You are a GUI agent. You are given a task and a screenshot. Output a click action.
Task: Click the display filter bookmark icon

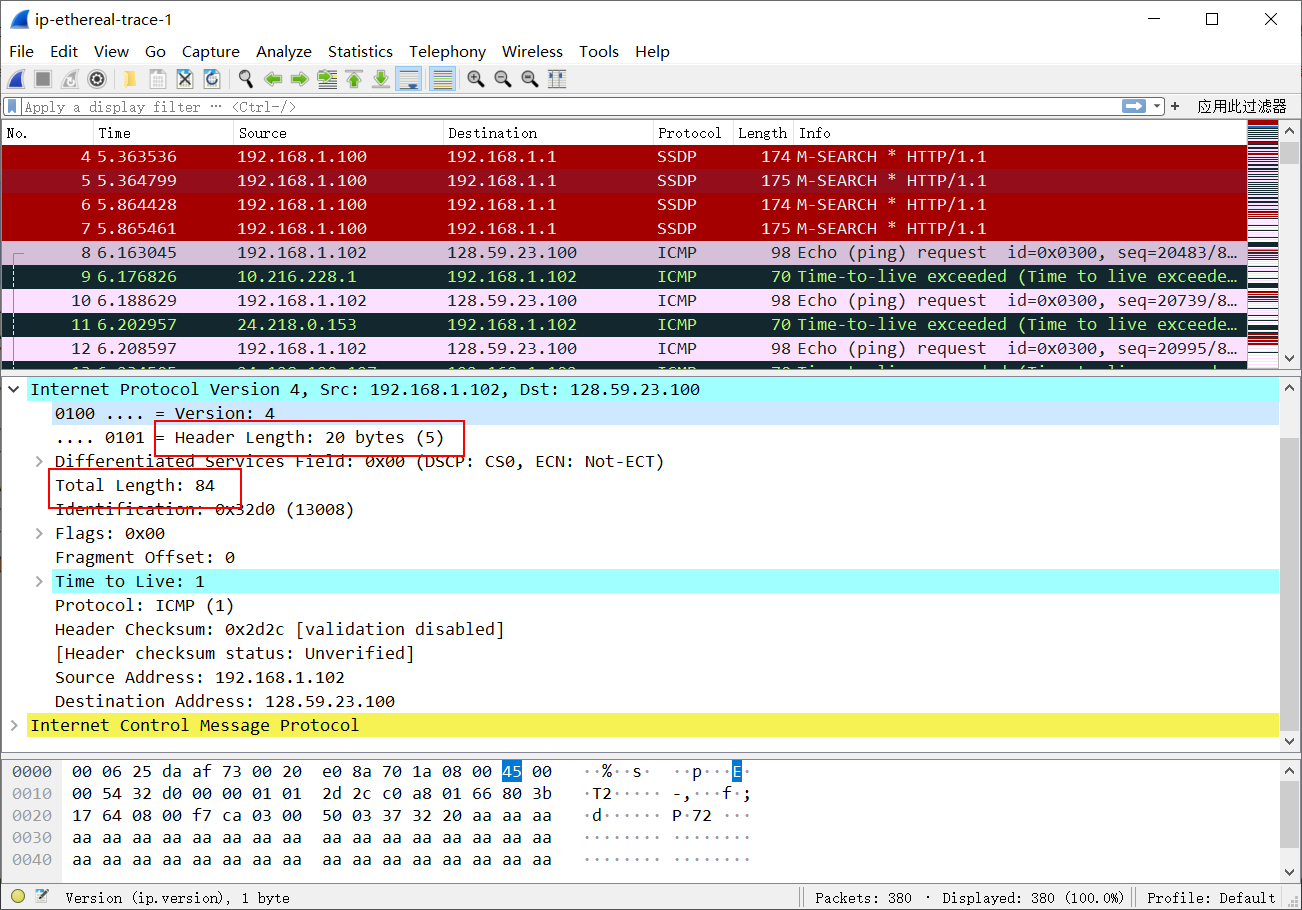tap(12, 106)
